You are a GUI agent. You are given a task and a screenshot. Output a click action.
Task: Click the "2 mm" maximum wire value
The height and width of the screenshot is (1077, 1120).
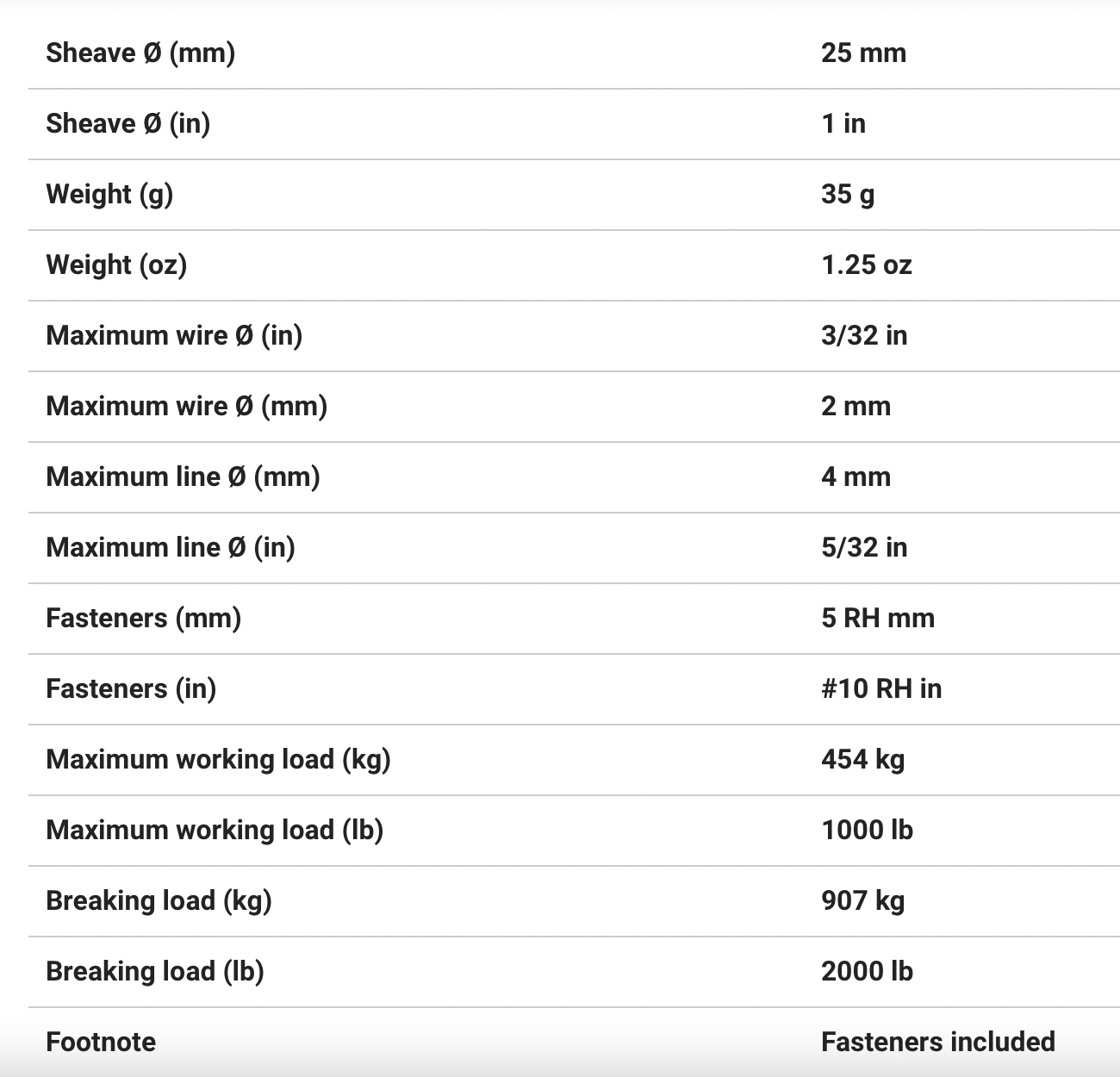[856, 406]
